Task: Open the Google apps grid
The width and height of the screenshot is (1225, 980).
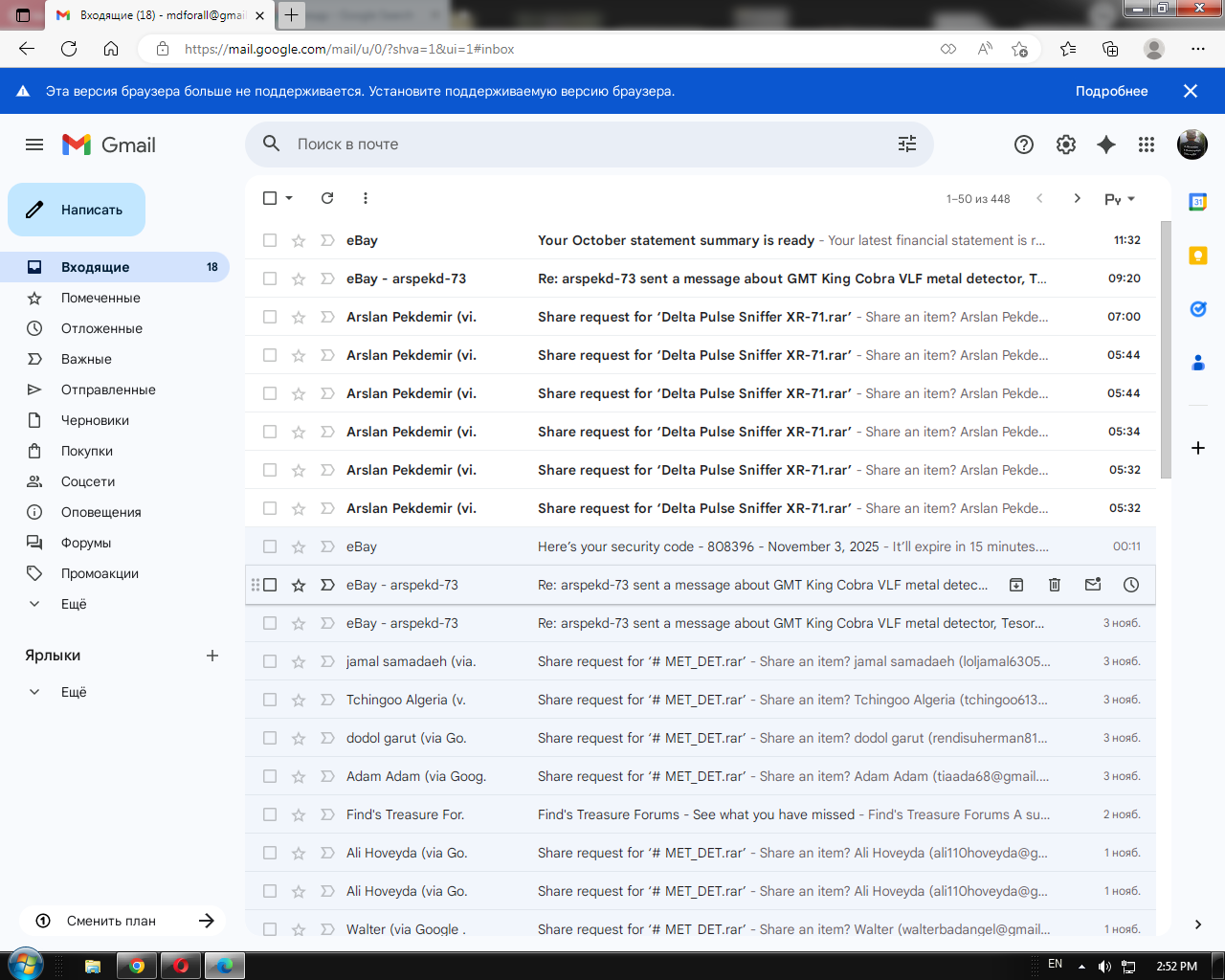Action: (1147, 145)
